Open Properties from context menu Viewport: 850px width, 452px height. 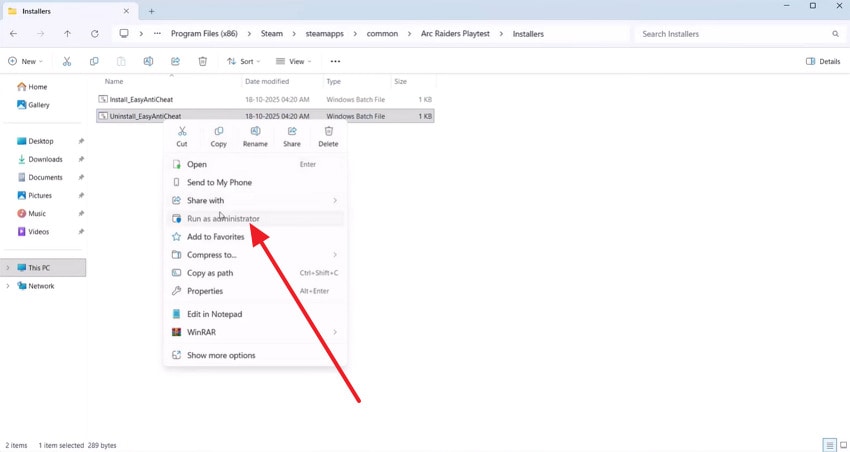(255, 291)
